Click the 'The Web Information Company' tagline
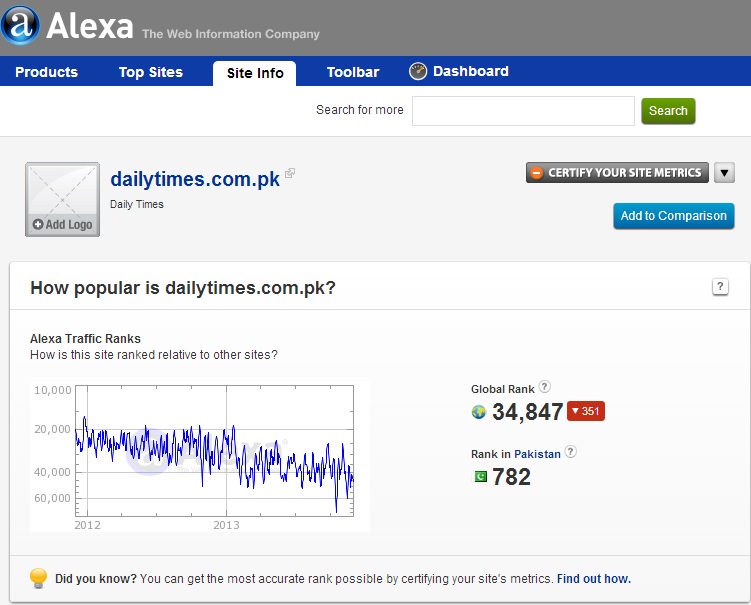Screen dimensions: 751x605 pos(230,34)
